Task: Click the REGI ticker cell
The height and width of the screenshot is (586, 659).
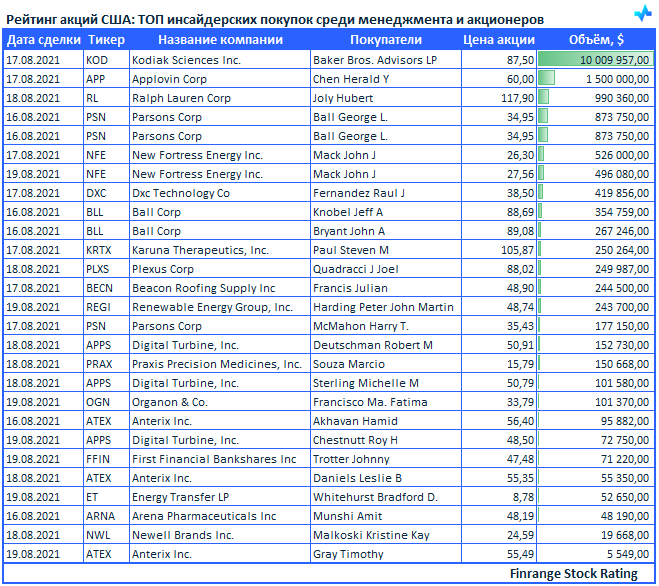Action: 106,307
